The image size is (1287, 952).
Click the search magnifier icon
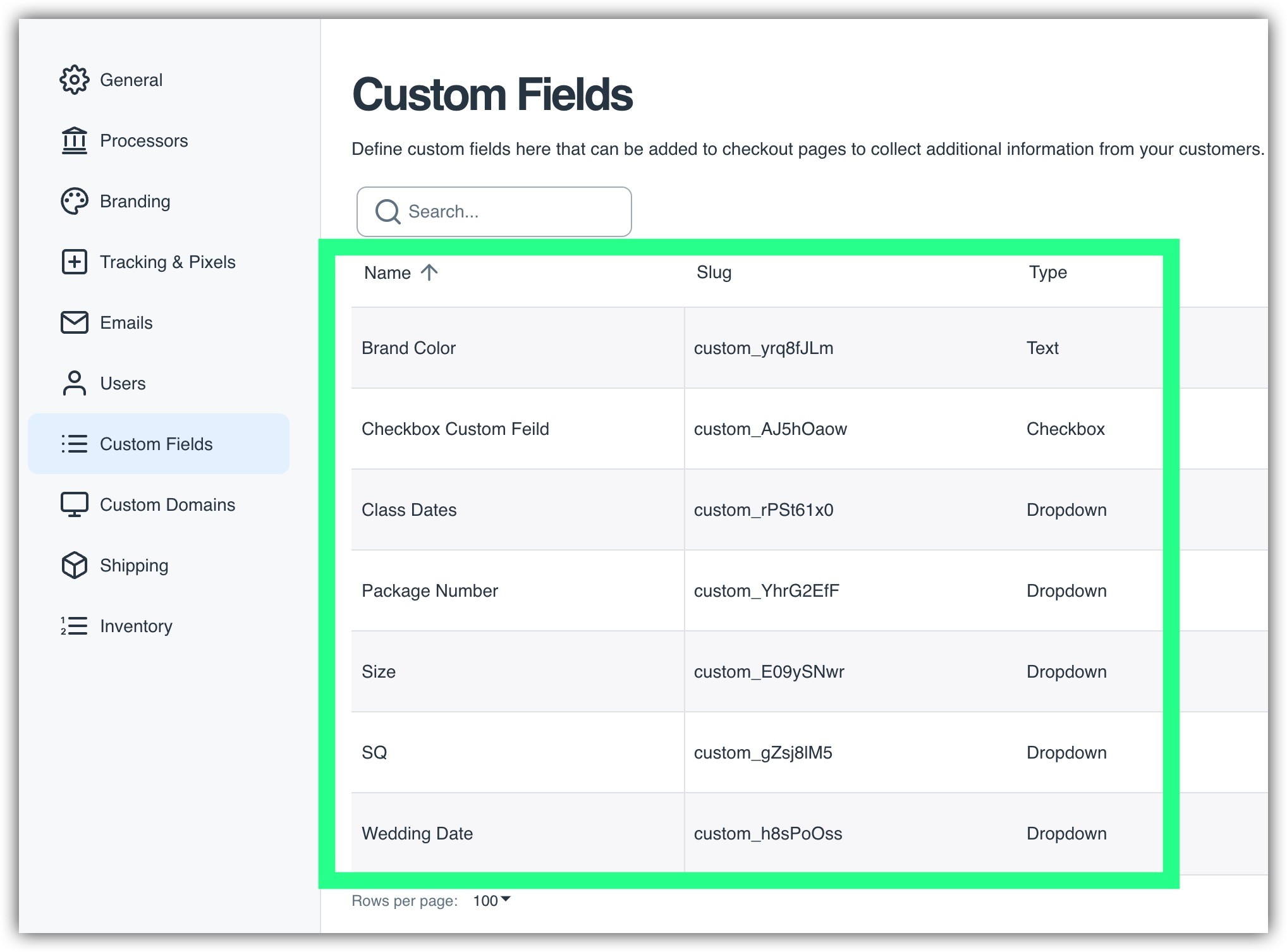click(387, 212)
